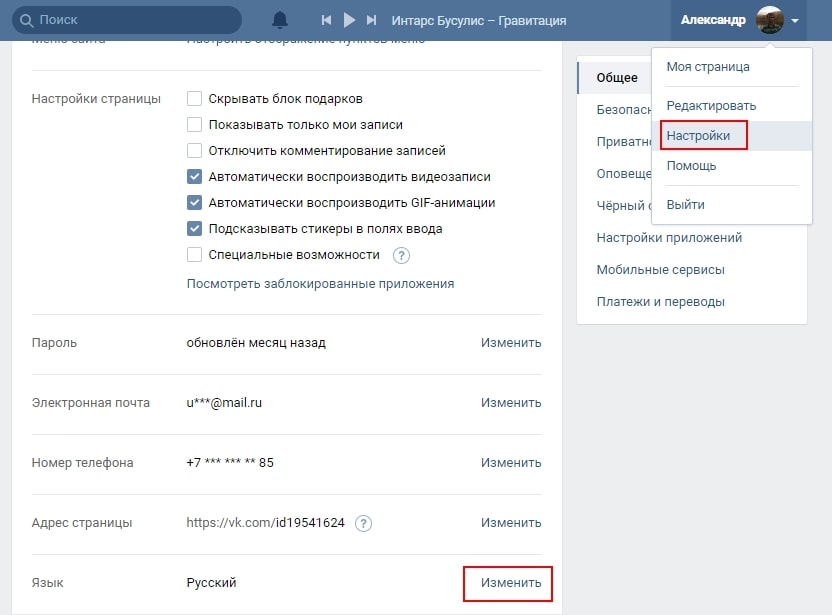Click the help icon beside page address
Image resolution: width=832 pixels, height=615 pixels.
pos(364,523)
